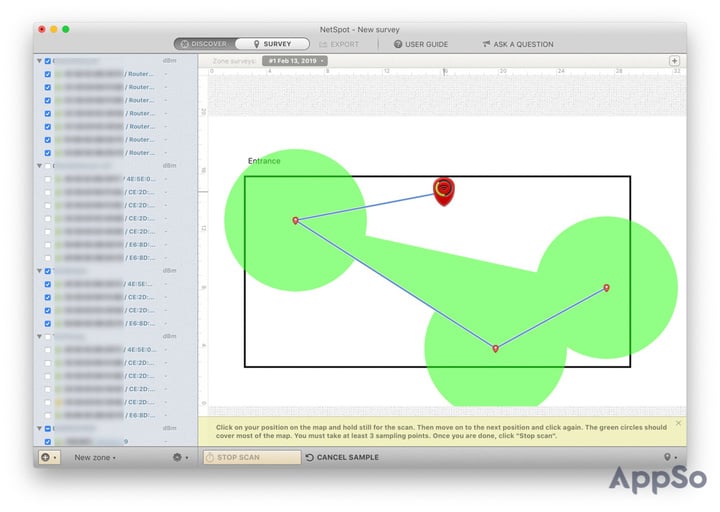This screenshot has height=512, width=720.
Task: Collapse the second network group triangle
Action: 39,166
